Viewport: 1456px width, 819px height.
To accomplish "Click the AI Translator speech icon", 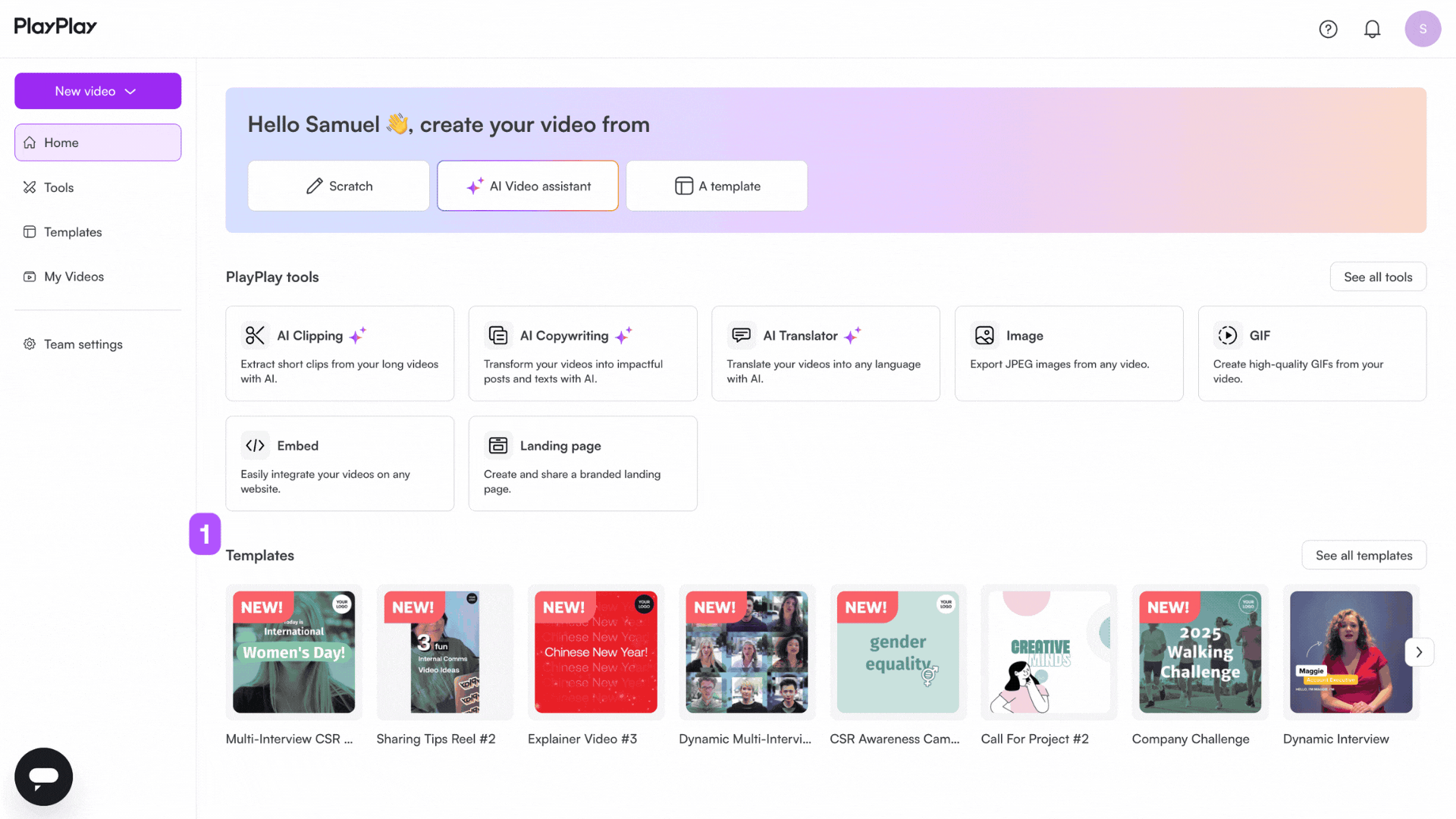I will [x=741, y=335].
